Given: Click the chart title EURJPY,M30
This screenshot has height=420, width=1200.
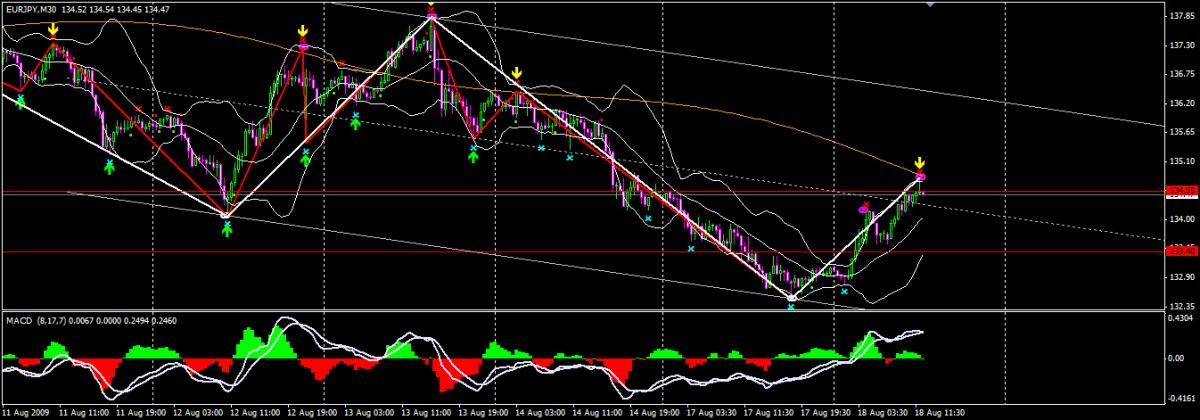Looking at the screenshot, I should (33, 9).
